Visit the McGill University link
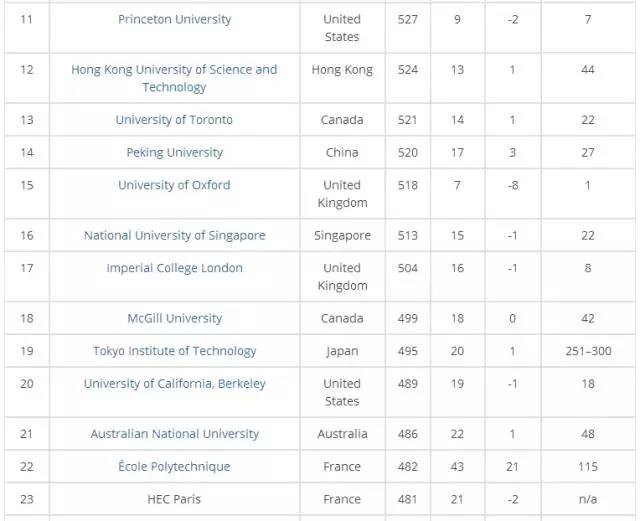The image size is (640, 521). [x=174, y=319]
